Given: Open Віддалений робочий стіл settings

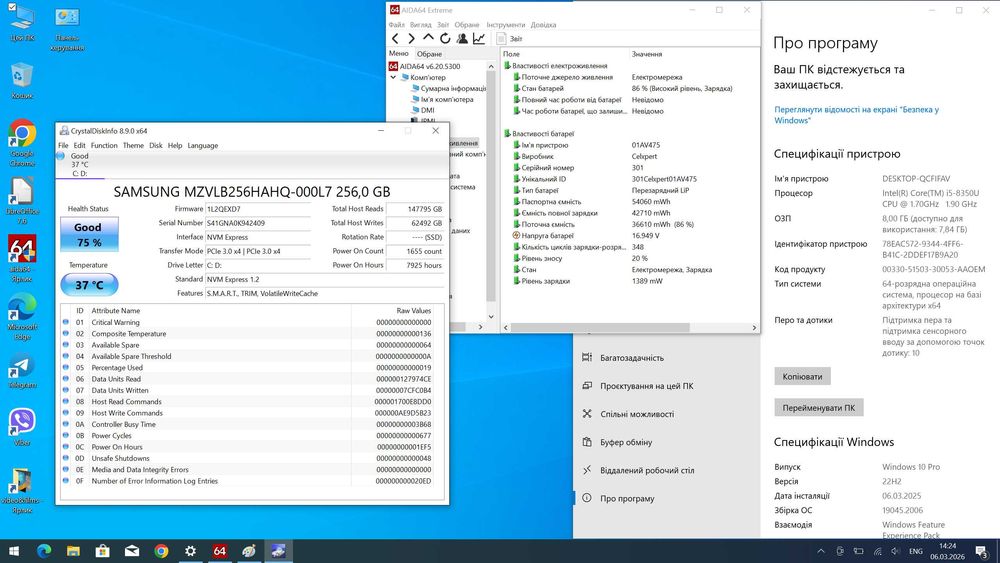Looking at the screenshot, I should point(666,470).
